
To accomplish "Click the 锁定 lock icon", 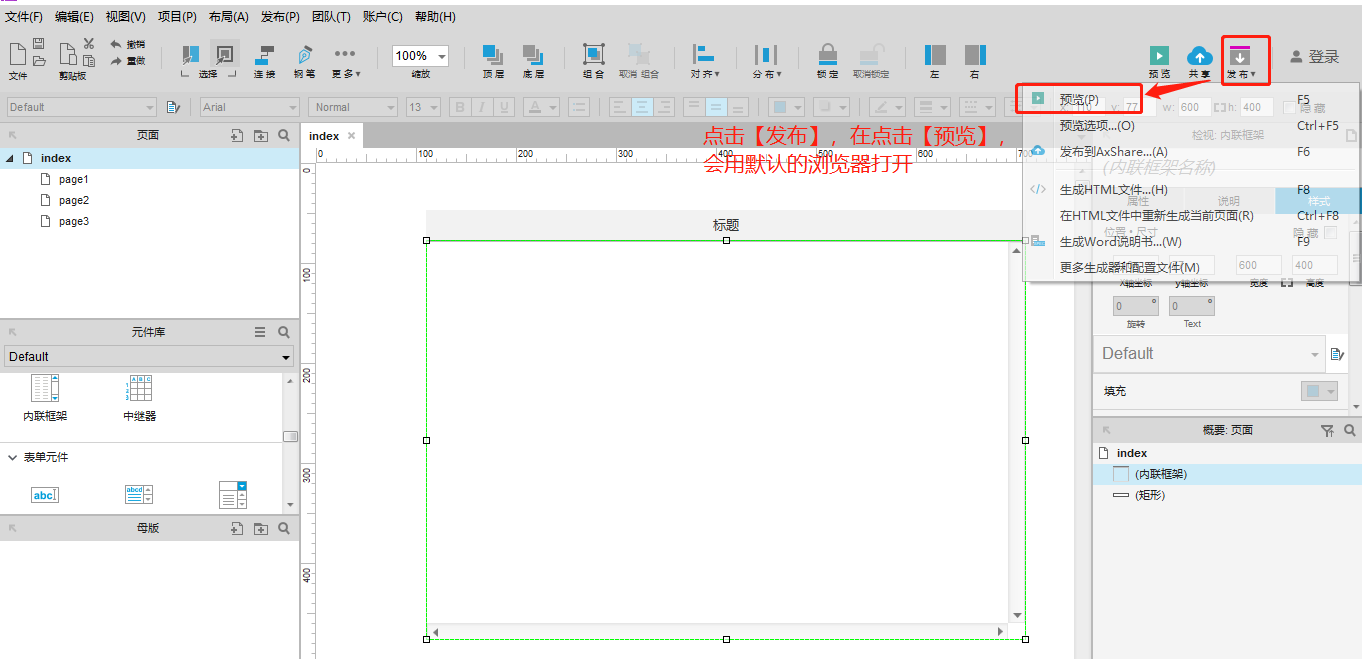I will pos(828,55).
